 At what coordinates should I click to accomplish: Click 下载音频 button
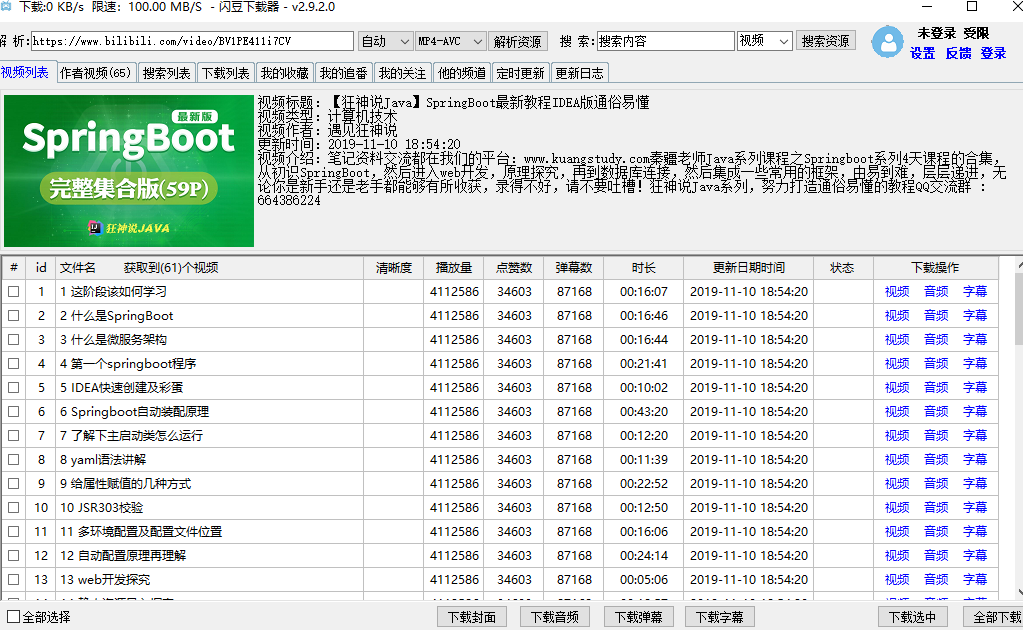point(555,616)
